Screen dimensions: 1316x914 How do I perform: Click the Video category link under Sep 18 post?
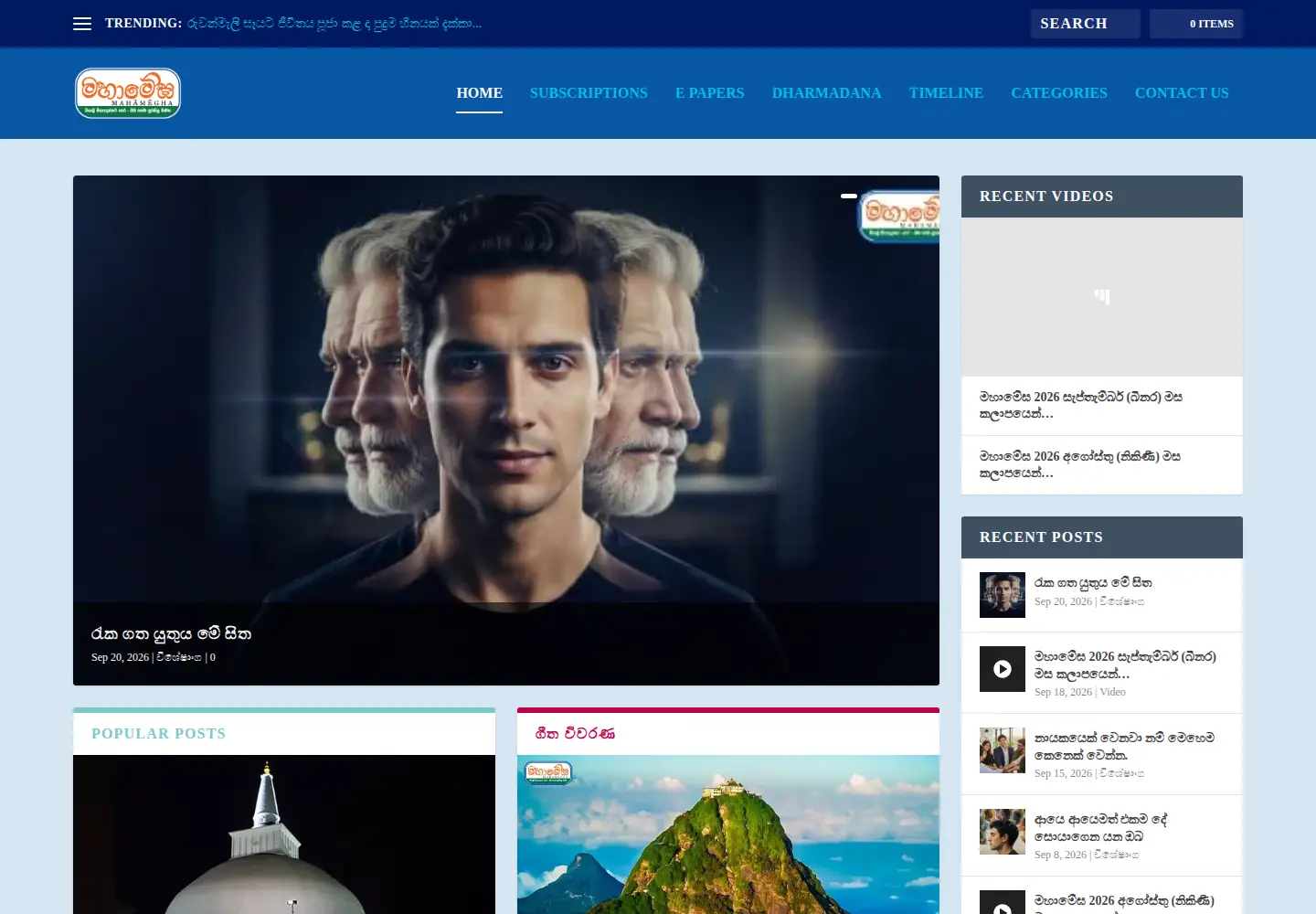pos(1113,692)
